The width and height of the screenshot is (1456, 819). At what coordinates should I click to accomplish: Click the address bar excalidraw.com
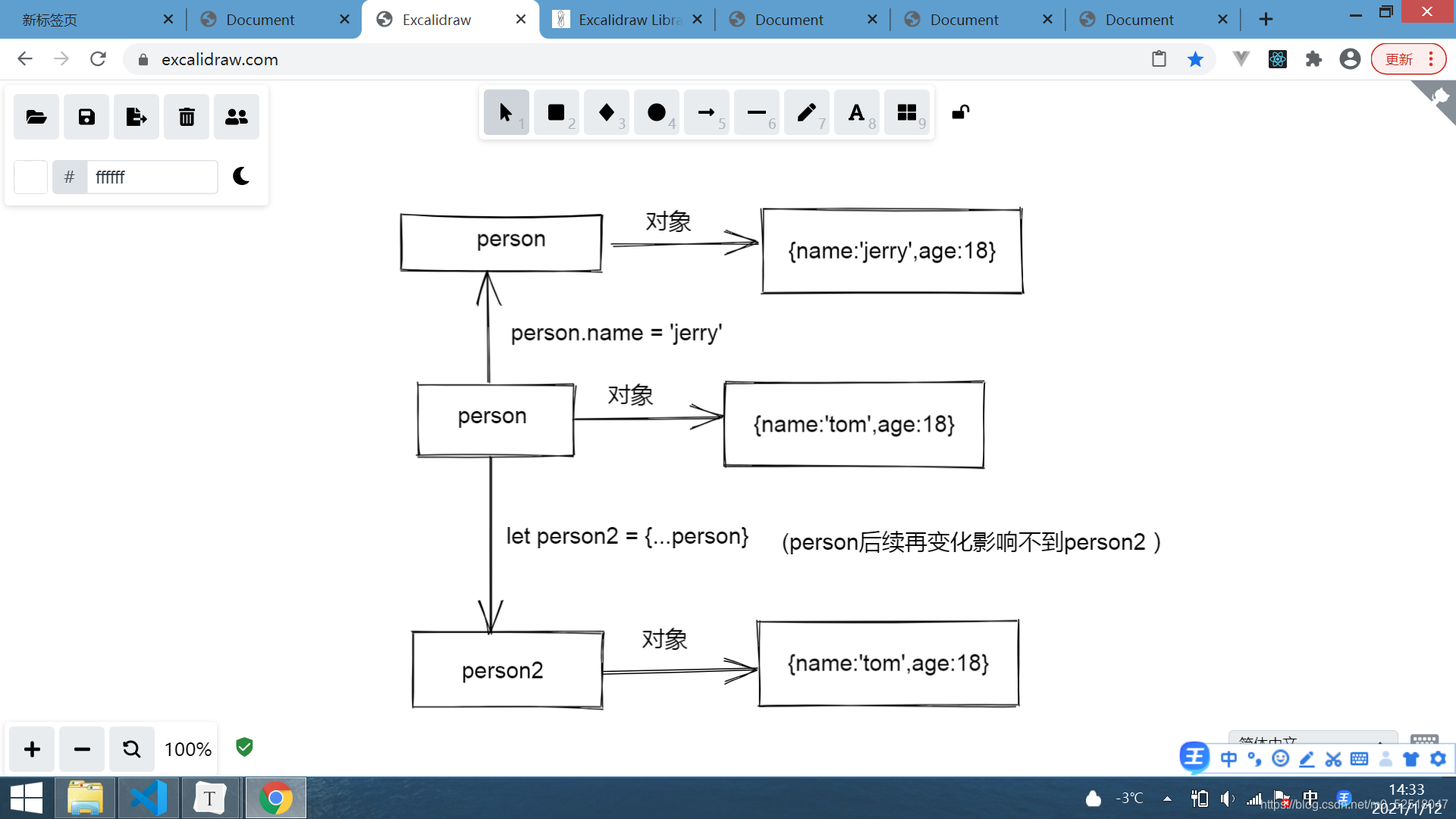pos(220,59)
